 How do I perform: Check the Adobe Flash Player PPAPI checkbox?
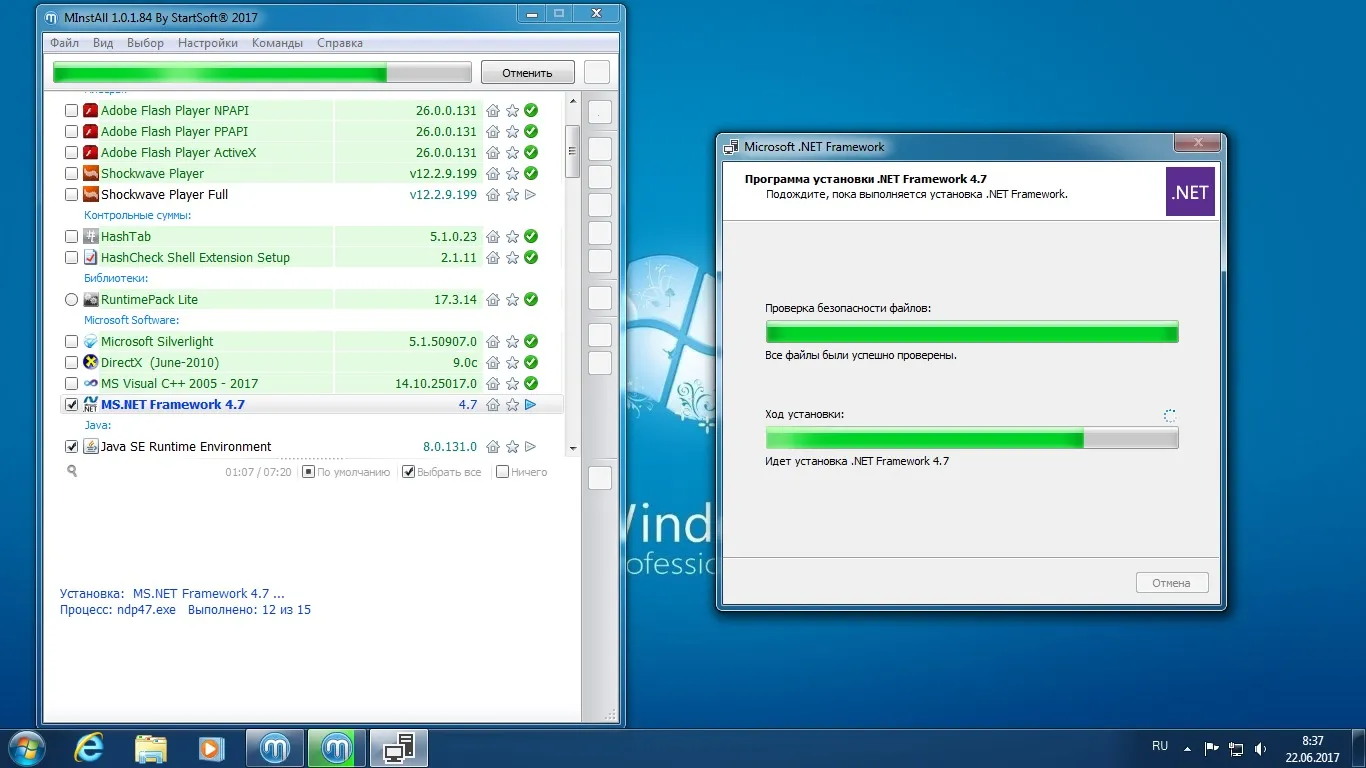coord(71,132)
